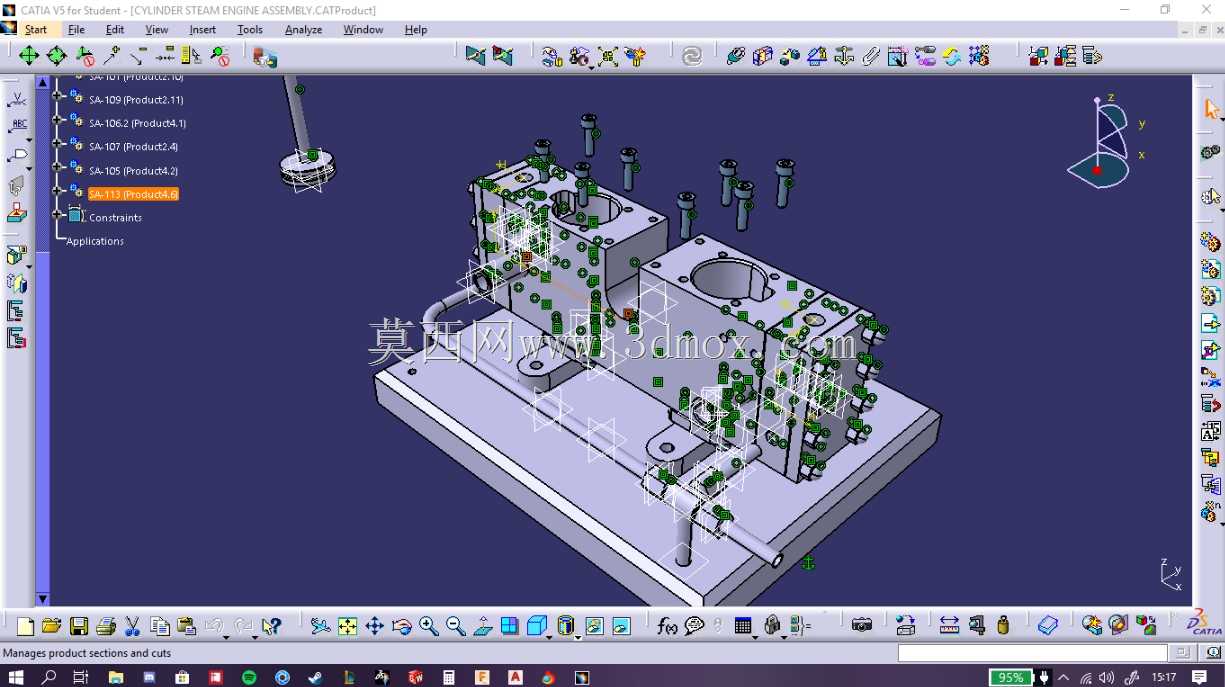Select the Applications tree item
Viewport: 1225px width, 687px height.
tap(95, 241)
